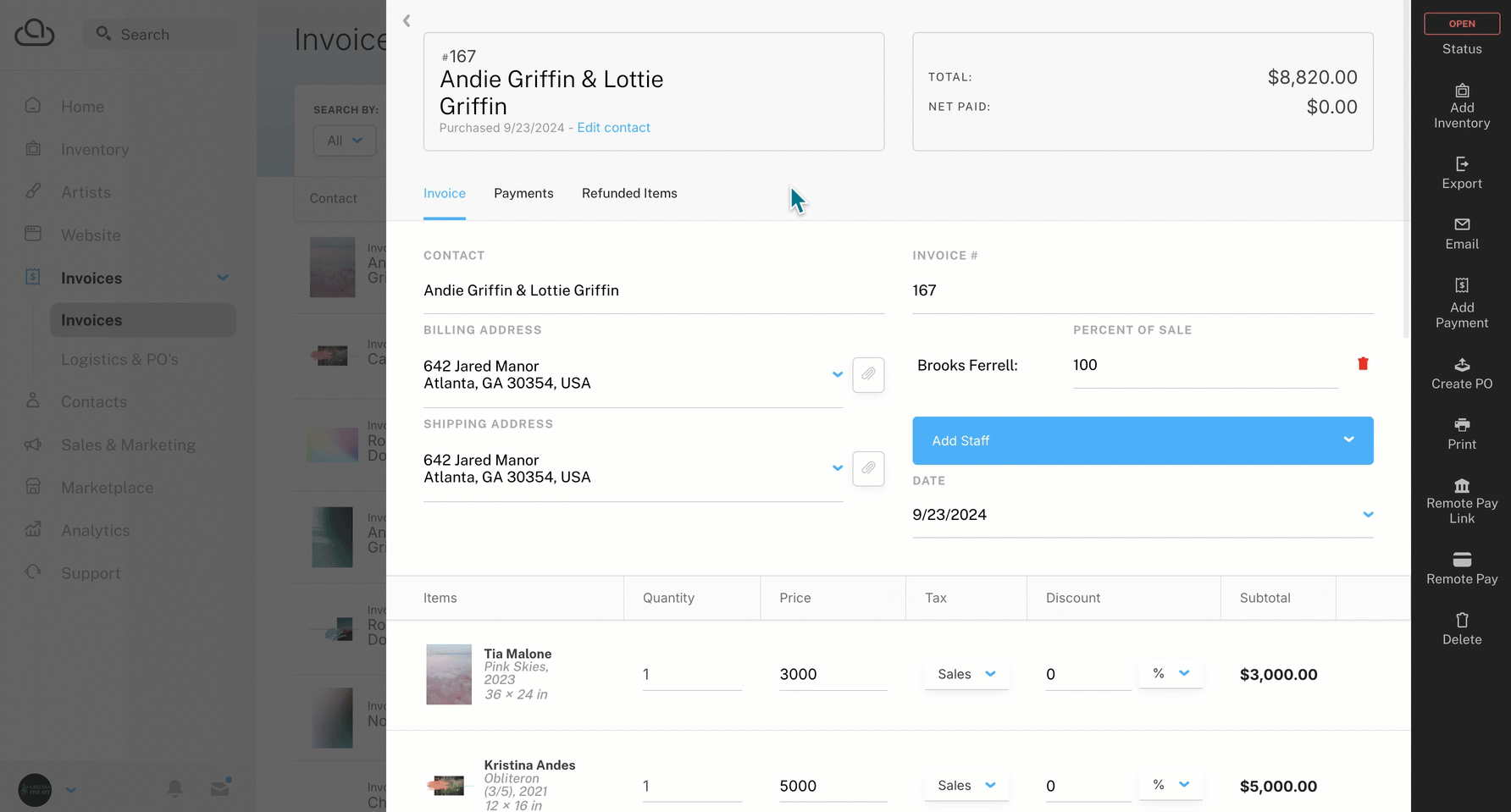Generate Remote Pay Link
The height and width of the screenshot is (812, 1511).
coord(1461,500)
